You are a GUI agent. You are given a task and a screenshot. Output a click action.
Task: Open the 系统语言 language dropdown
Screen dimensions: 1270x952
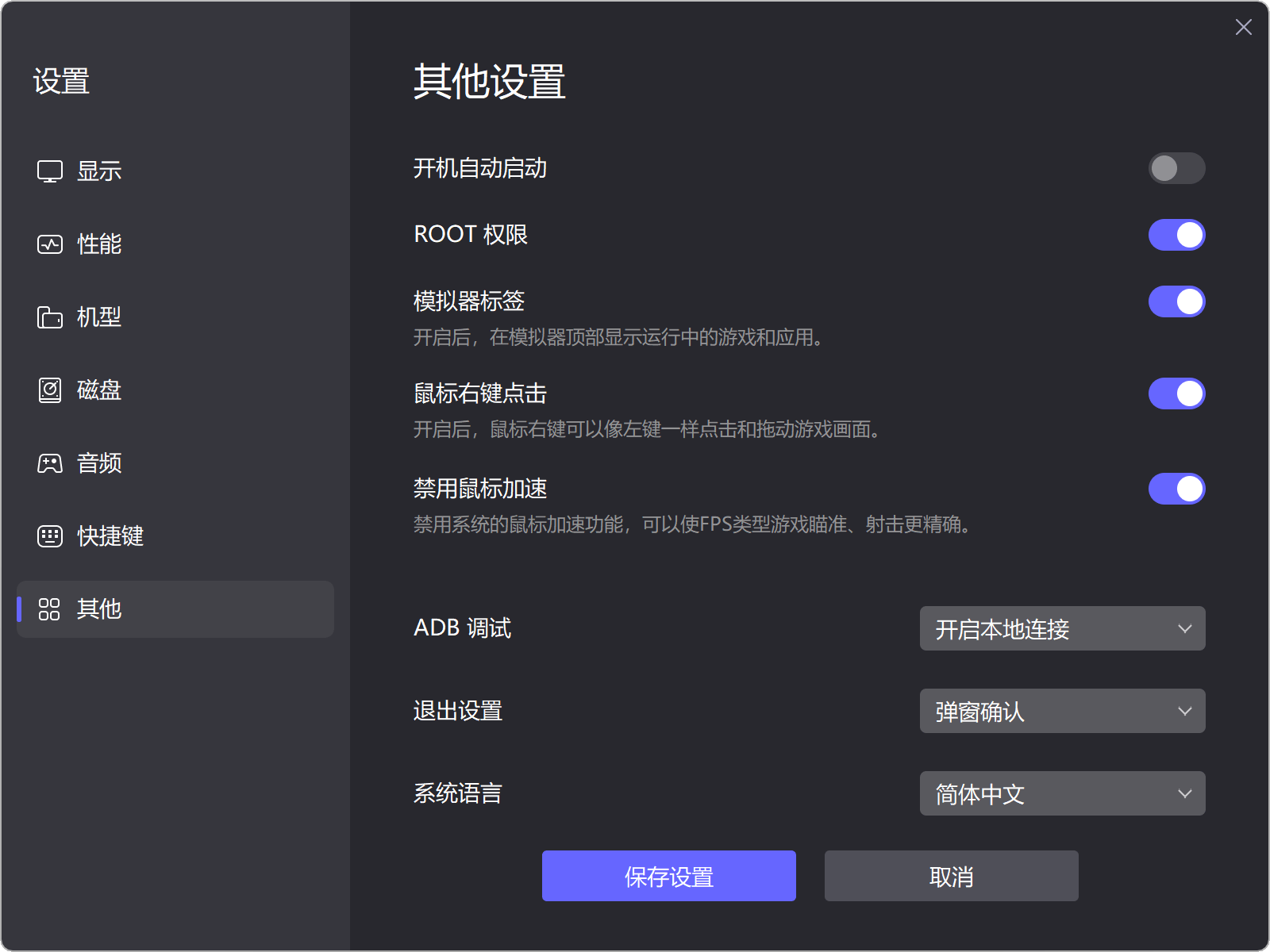1062,793
